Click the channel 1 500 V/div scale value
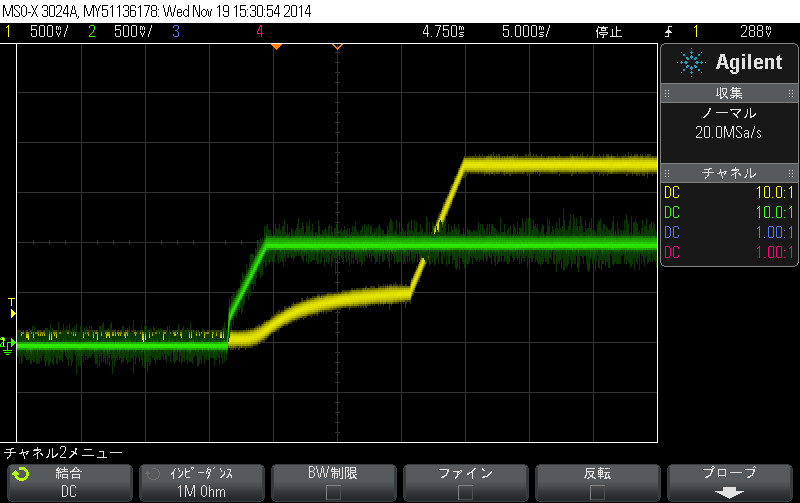 click(x=49, y=32)
